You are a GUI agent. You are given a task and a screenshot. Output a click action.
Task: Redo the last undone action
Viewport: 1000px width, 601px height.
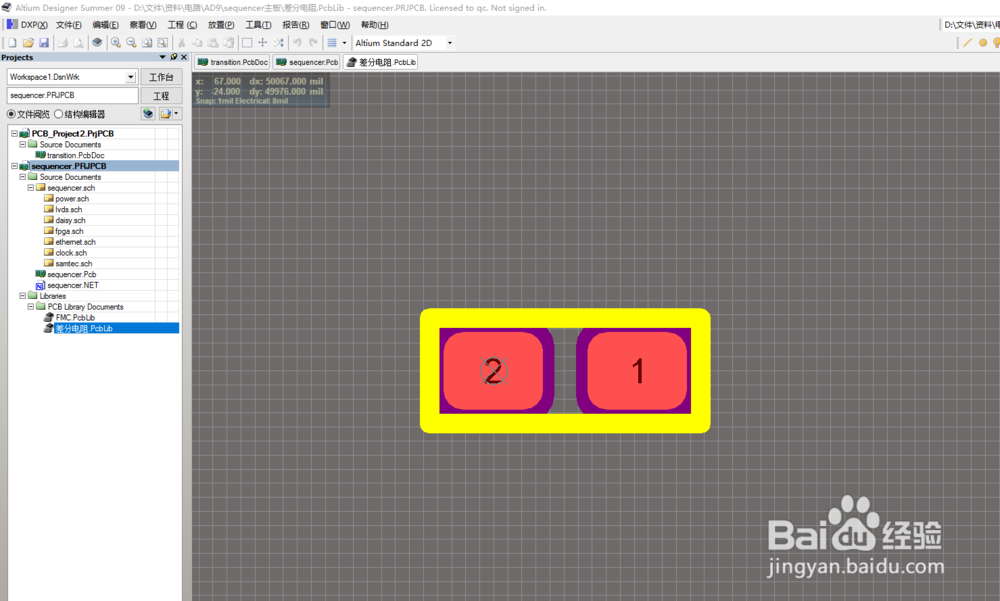coord(313,43)
